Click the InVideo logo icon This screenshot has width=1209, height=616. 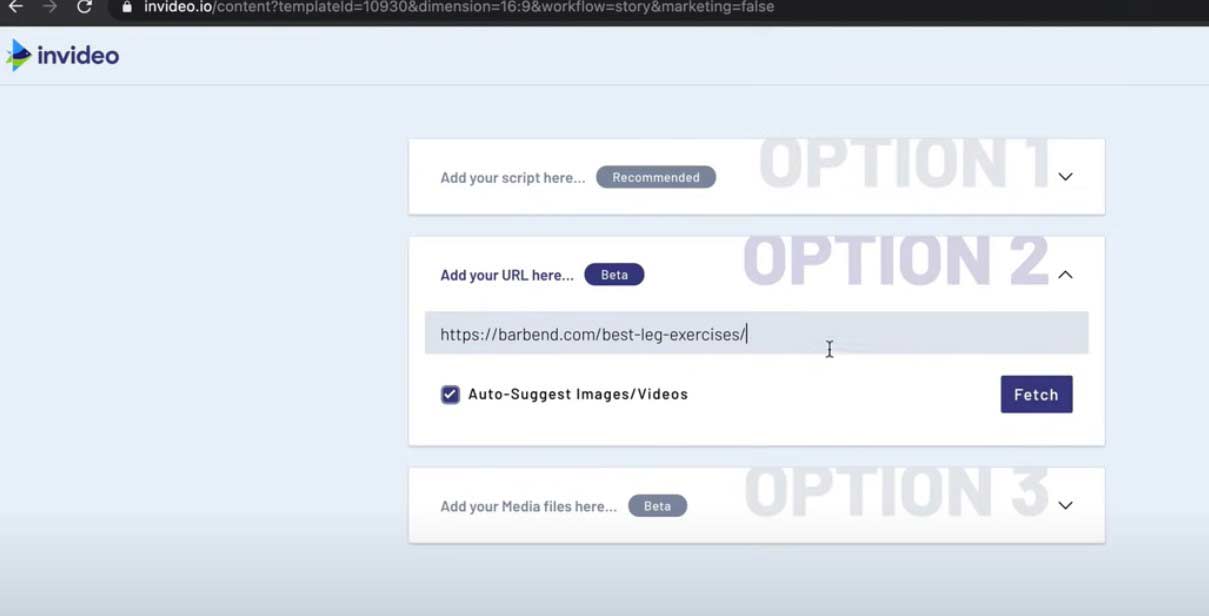(x=18, y=55)
